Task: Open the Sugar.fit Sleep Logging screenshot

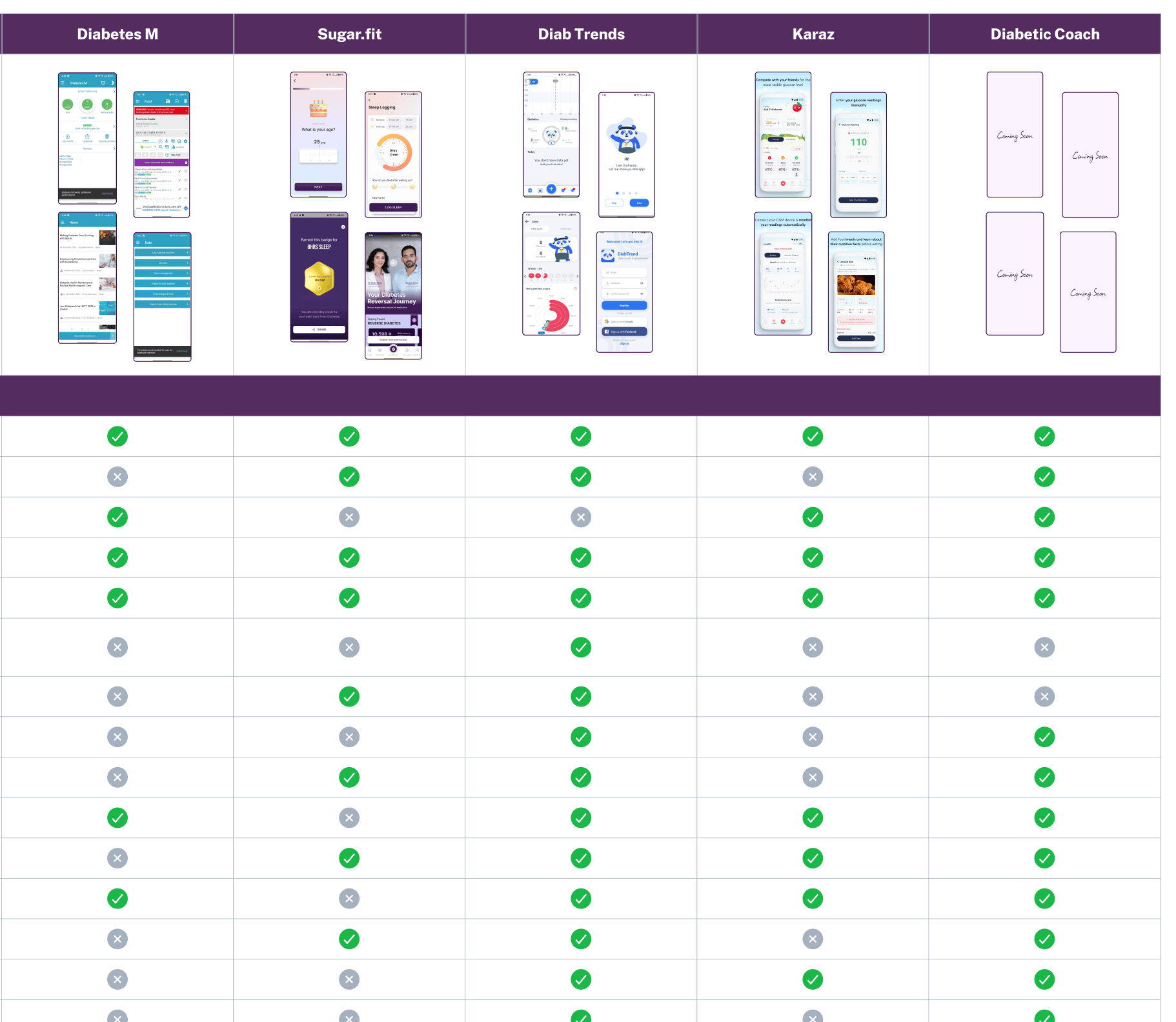Action: click(x=393, y=154)
